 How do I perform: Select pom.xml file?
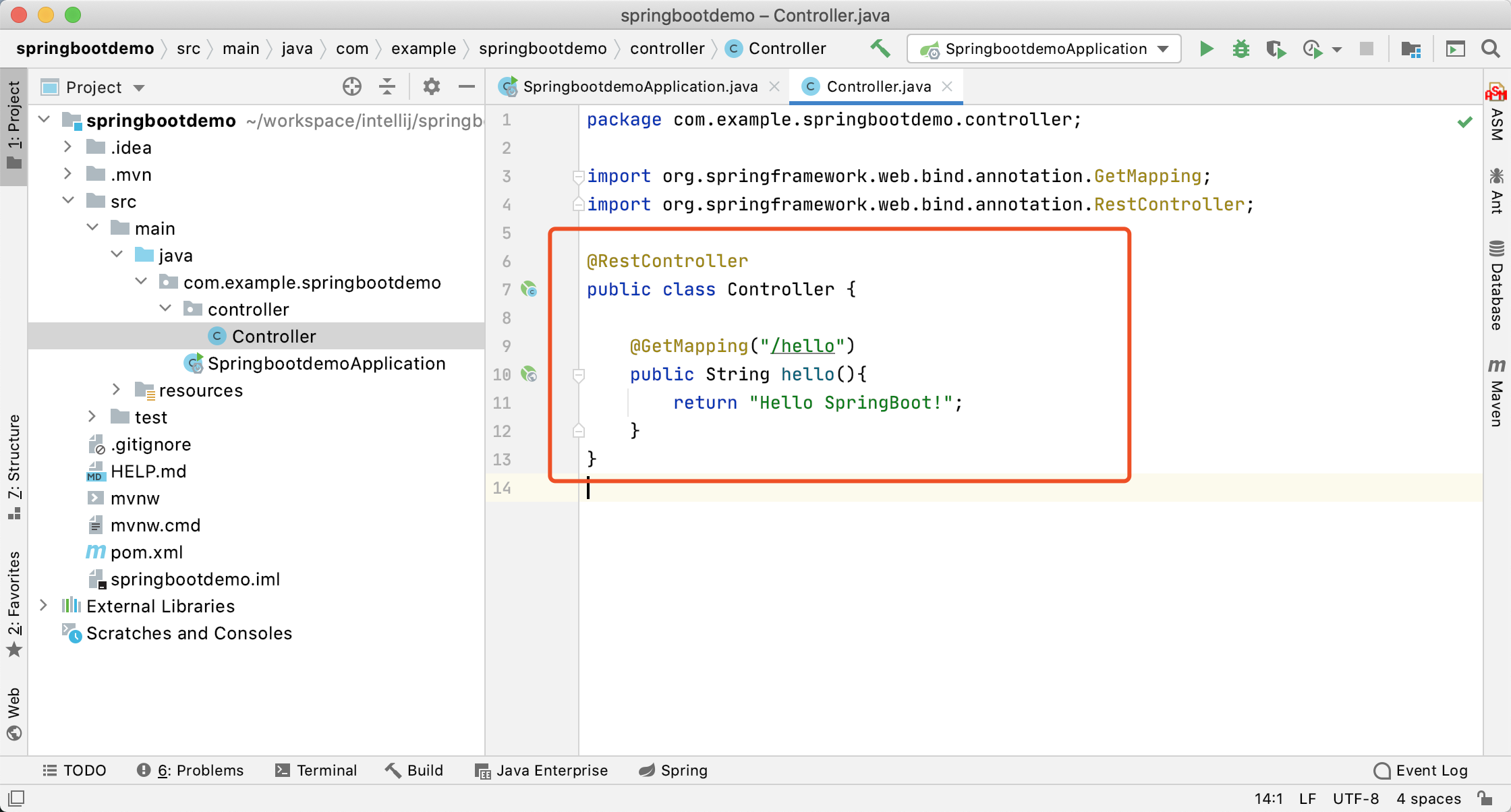[x=146, y=552]
